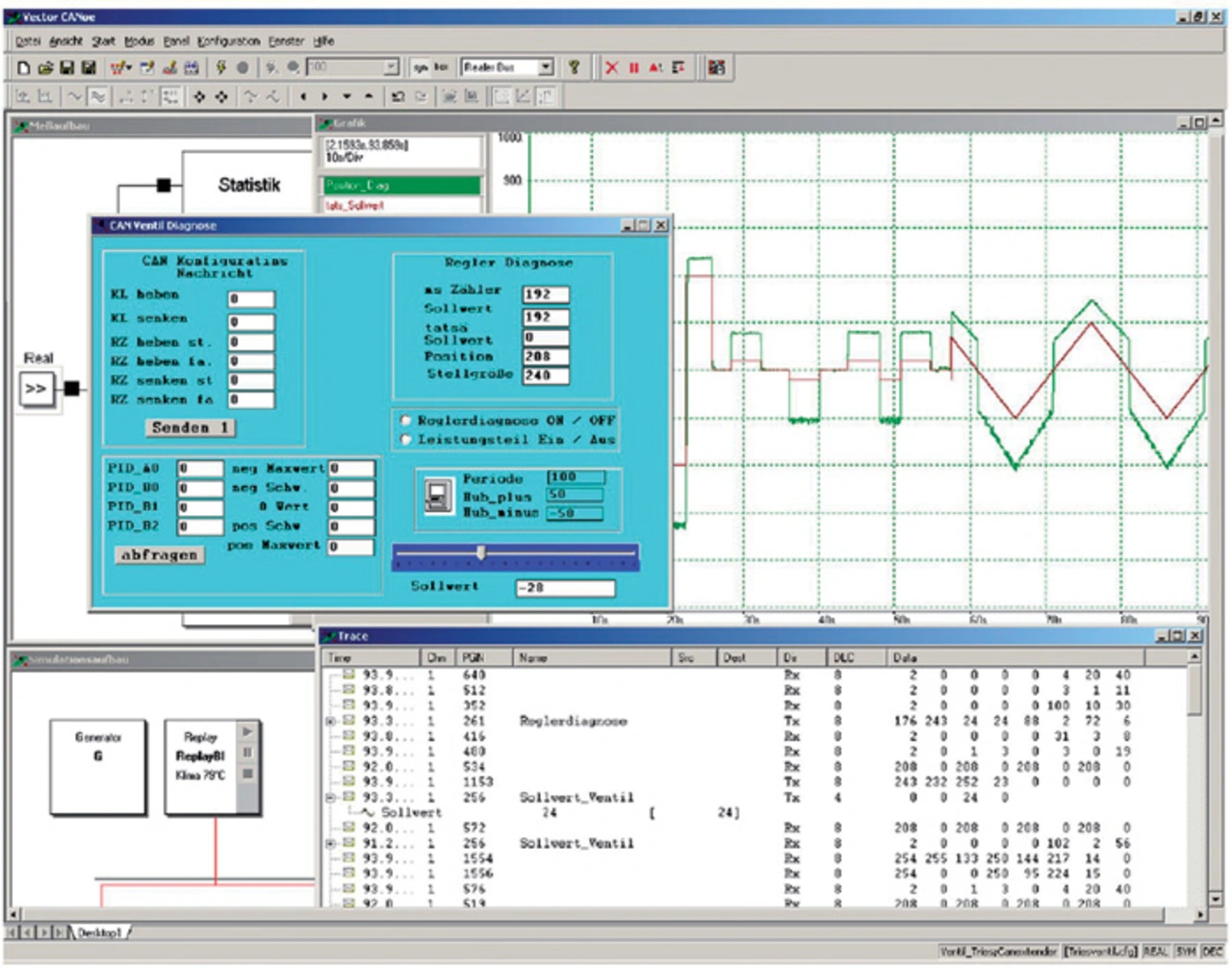The image size is (1232, 968).
Task: Click the Sollwert input field showing -28
Action: 565,588
